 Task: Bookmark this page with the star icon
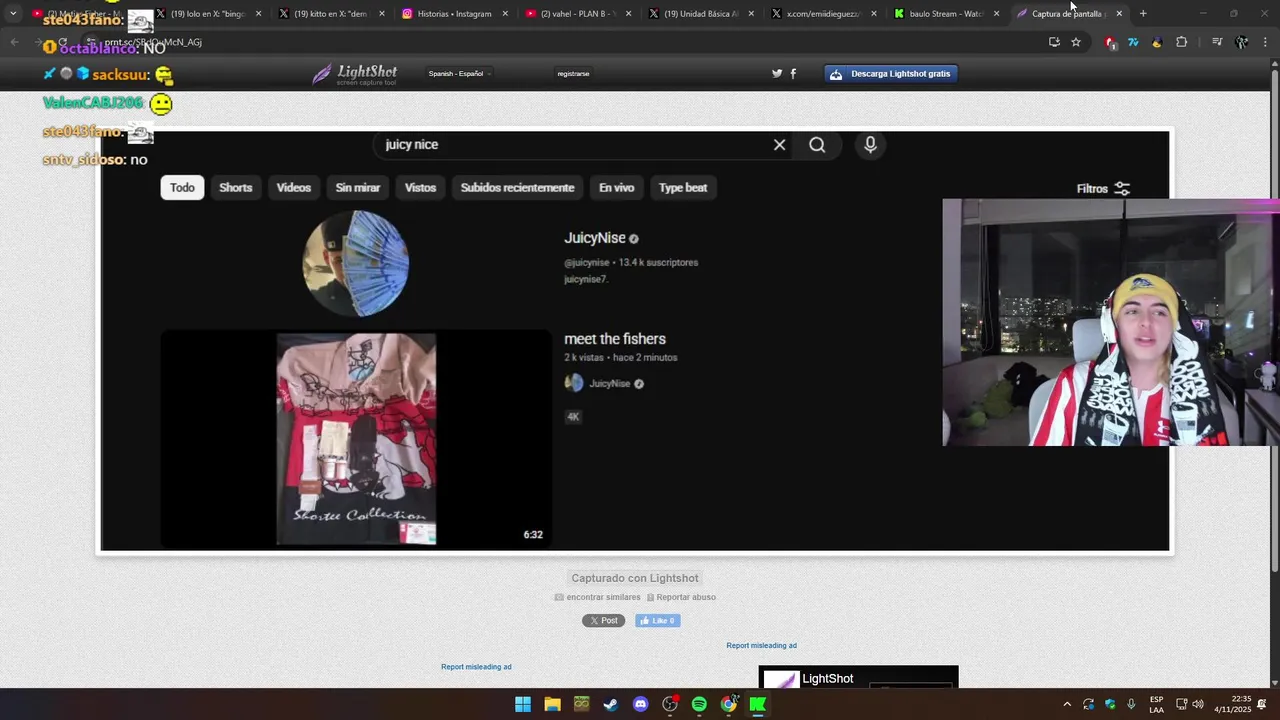click(x=1076, y=42)
